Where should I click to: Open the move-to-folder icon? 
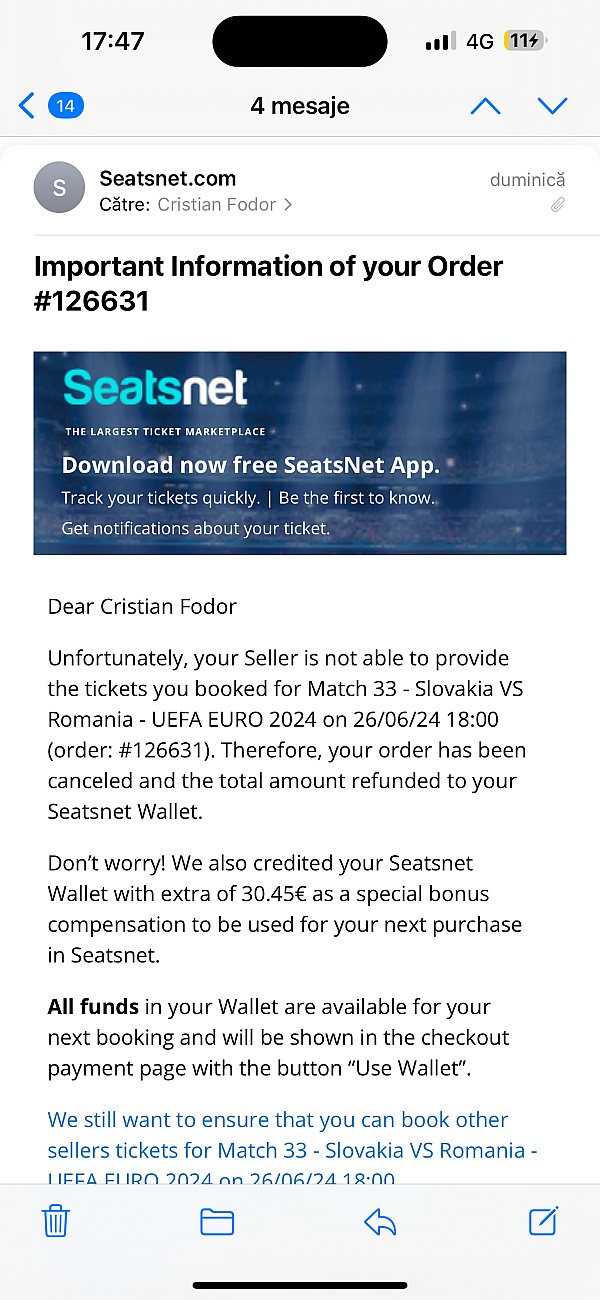tap(217, 1222)
